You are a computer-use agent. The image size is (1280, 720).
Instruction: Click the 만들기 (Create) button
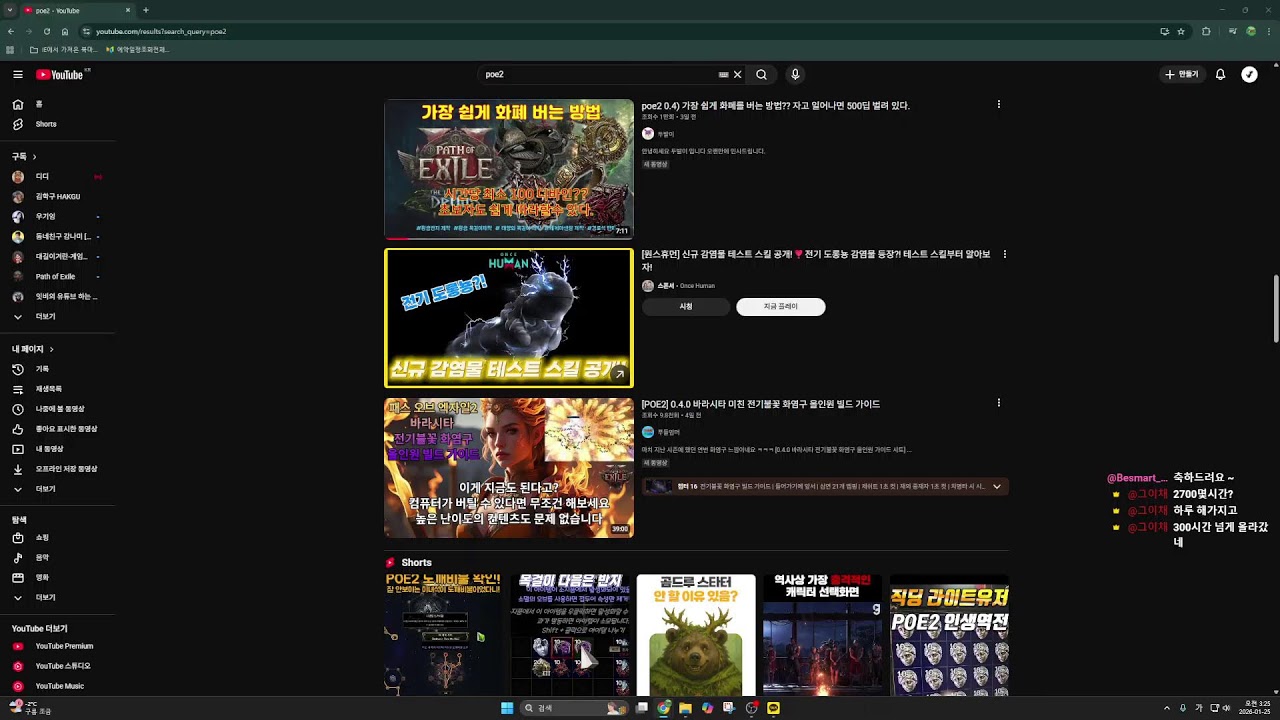[1181, 74]
